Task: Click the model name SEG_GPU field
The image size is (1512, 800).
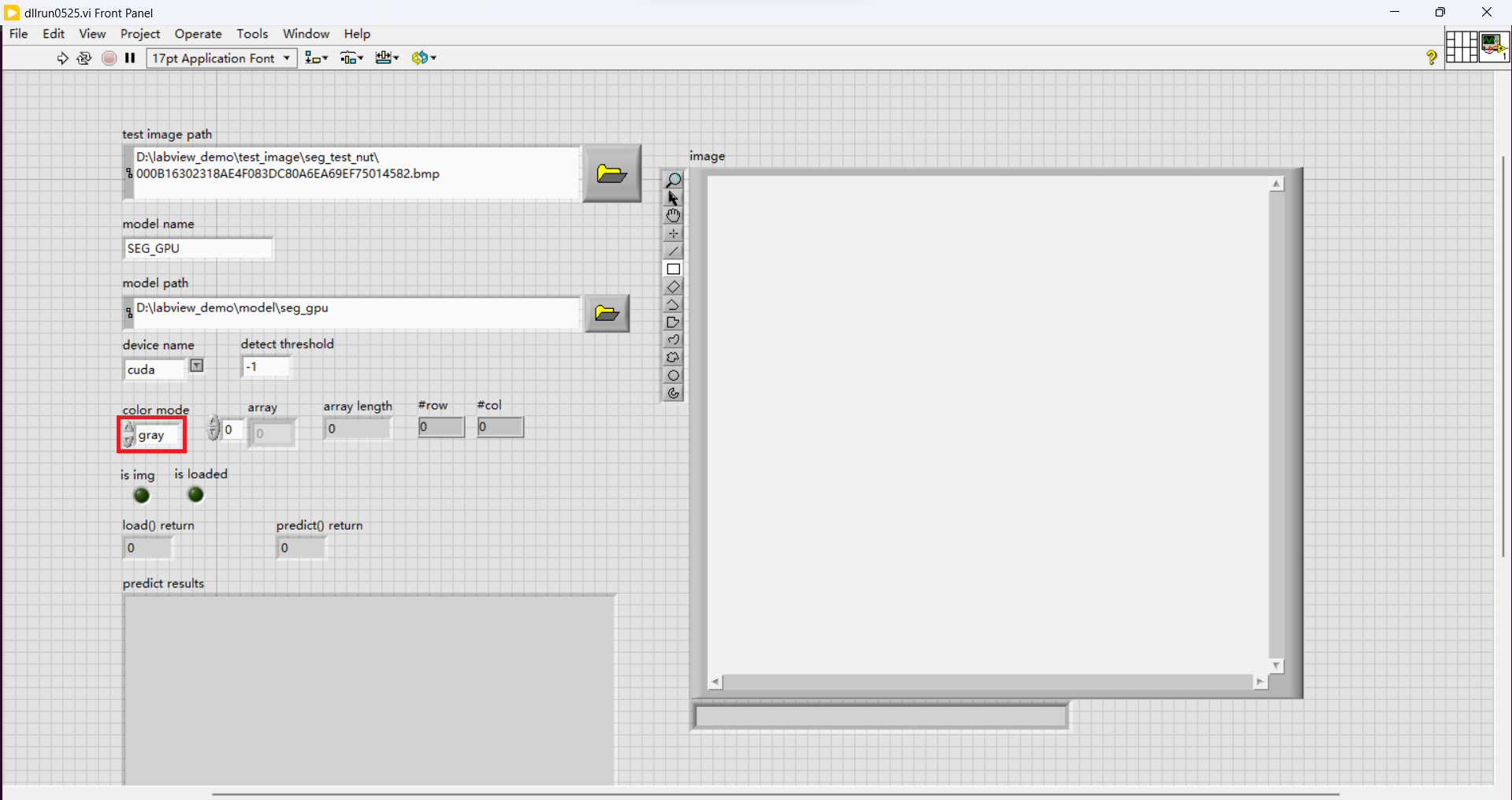Action: (x=198, y=248)
